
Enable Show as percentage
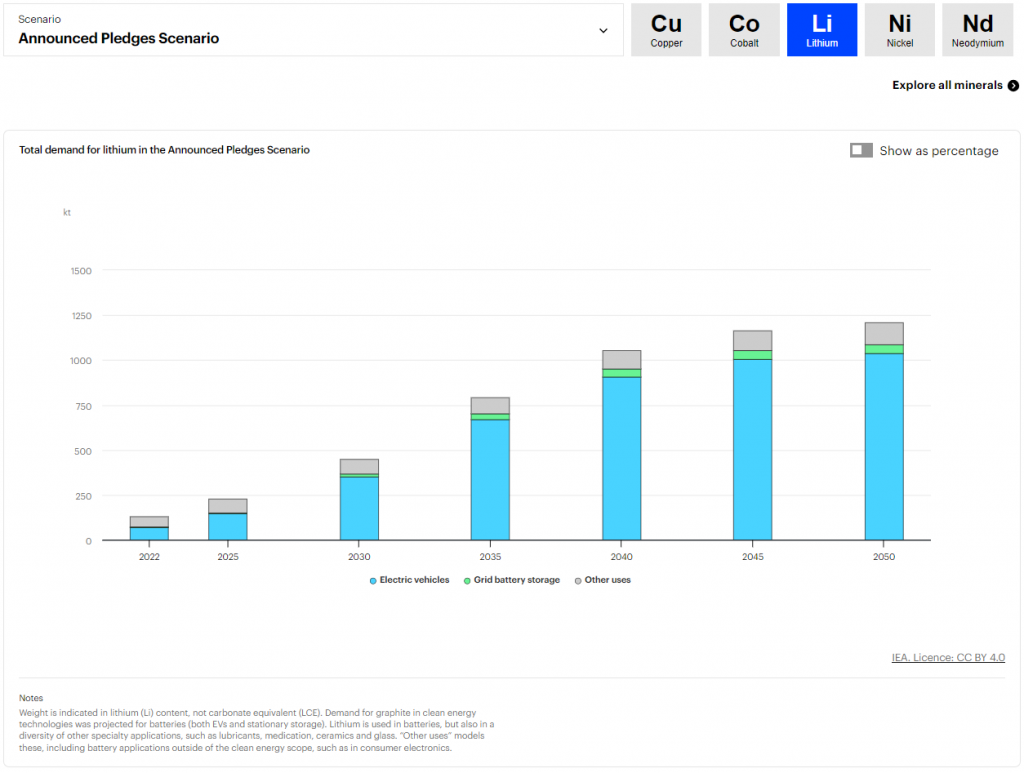(x=861, y=150)
